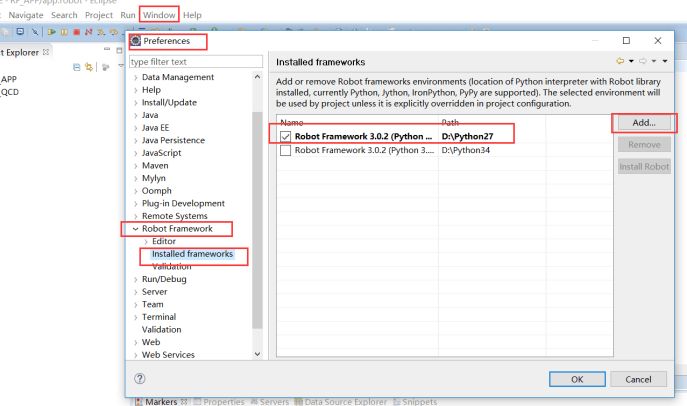This screenshot has width=687, height=406.
Task: Open the Navigate menu
Action: pos(26,15)
